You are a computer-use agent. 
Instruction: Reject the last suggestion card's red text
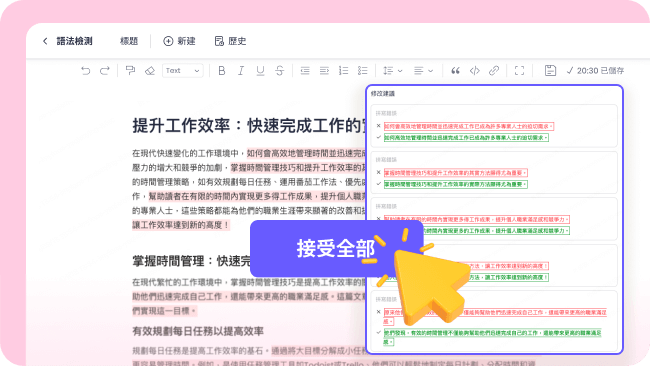(x=378, y=312)
